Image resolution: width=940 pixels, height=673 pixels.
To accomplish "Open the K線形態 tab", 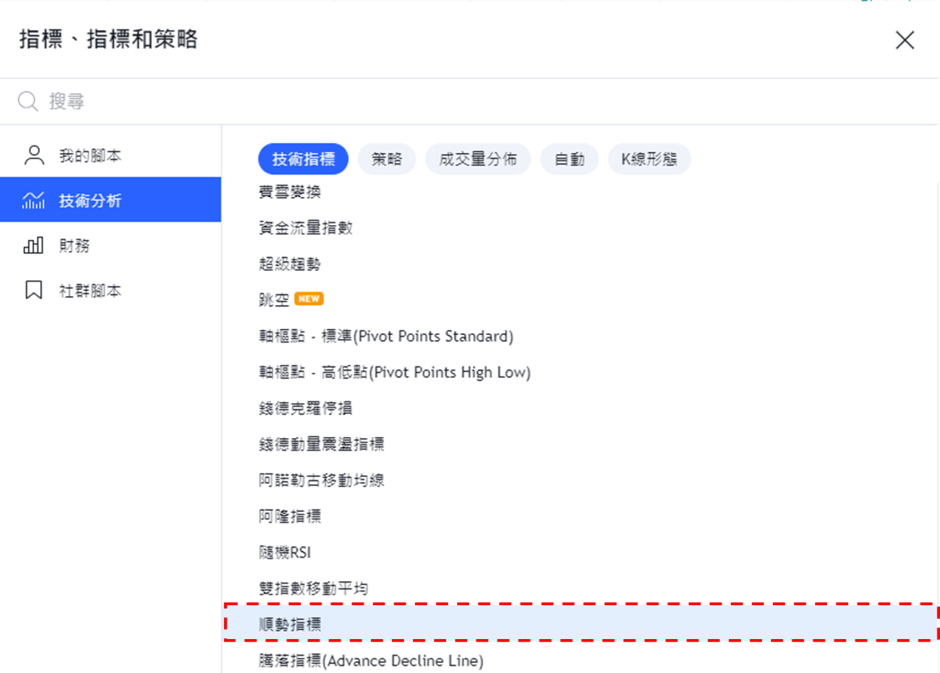I will pos(649,159).
